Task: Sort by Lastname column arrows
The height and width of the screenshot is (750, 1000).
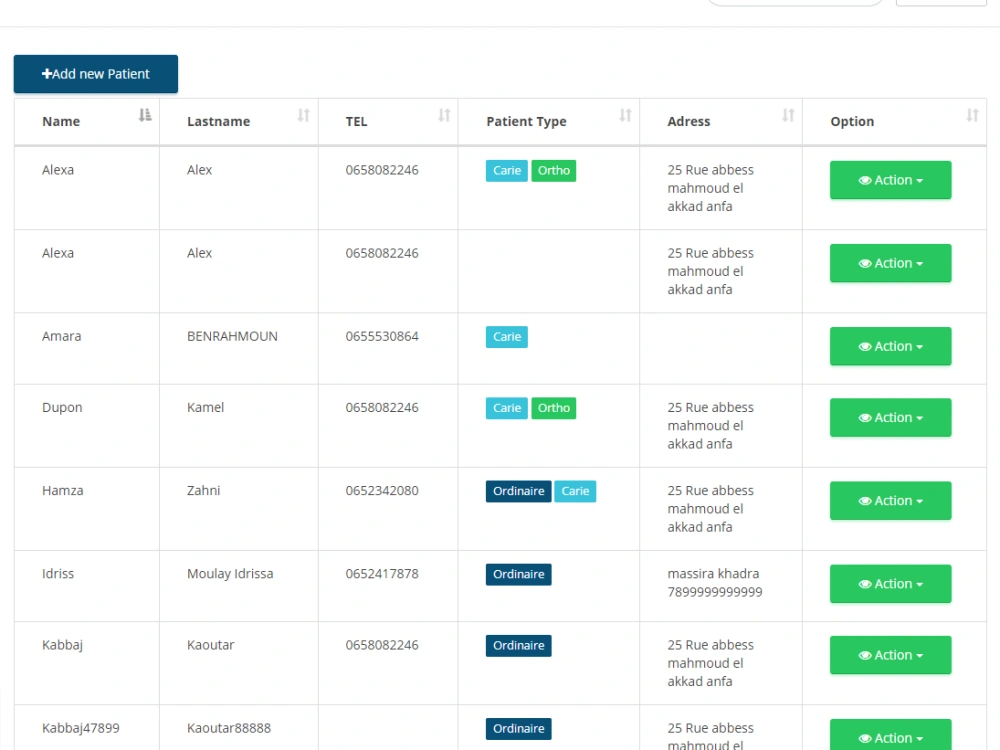Action: coord(304,115)
